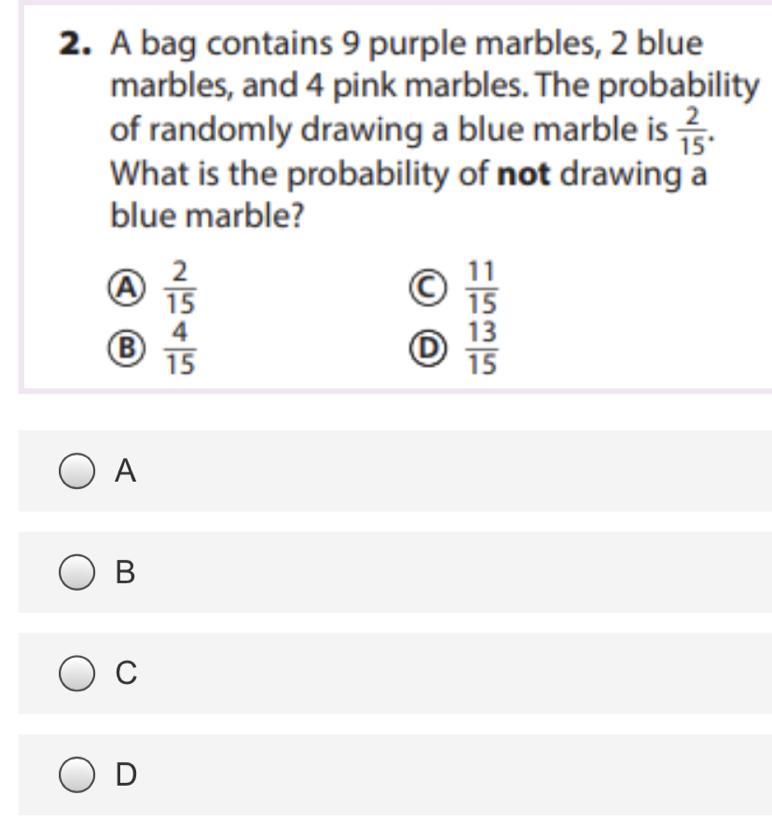Click the circled C icon in question
The width and height of the screenshot is (772, 827).
click(x=428, y=288)
